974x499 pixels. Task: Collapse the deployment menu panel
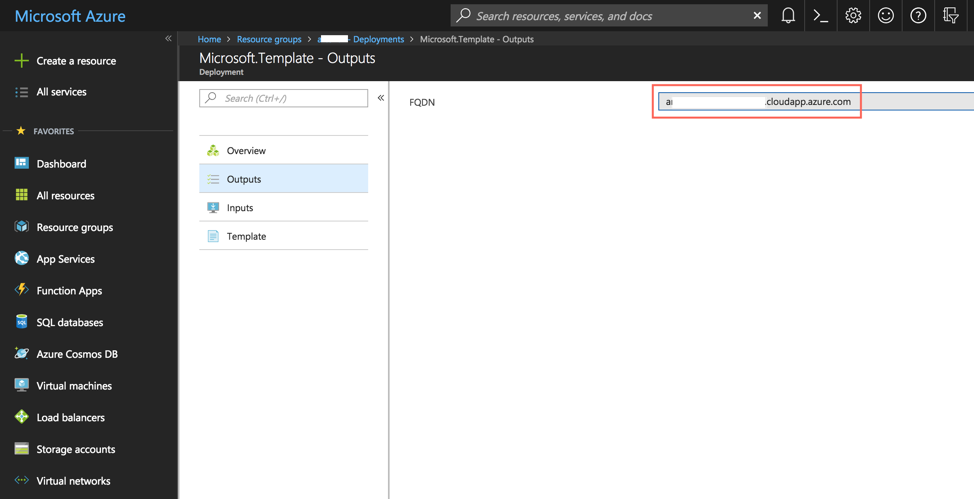click(381, 98)
